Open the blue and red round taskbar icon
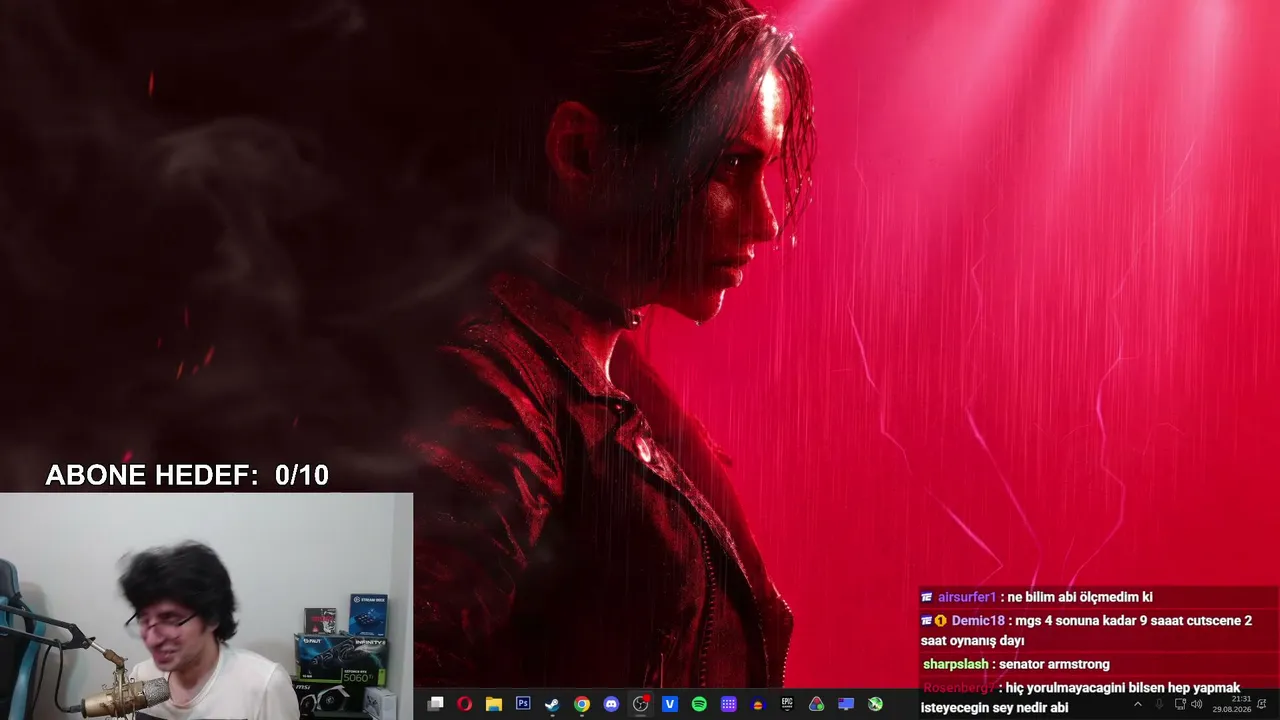The height and width of the screenshot is (720, 1280). 758,704
